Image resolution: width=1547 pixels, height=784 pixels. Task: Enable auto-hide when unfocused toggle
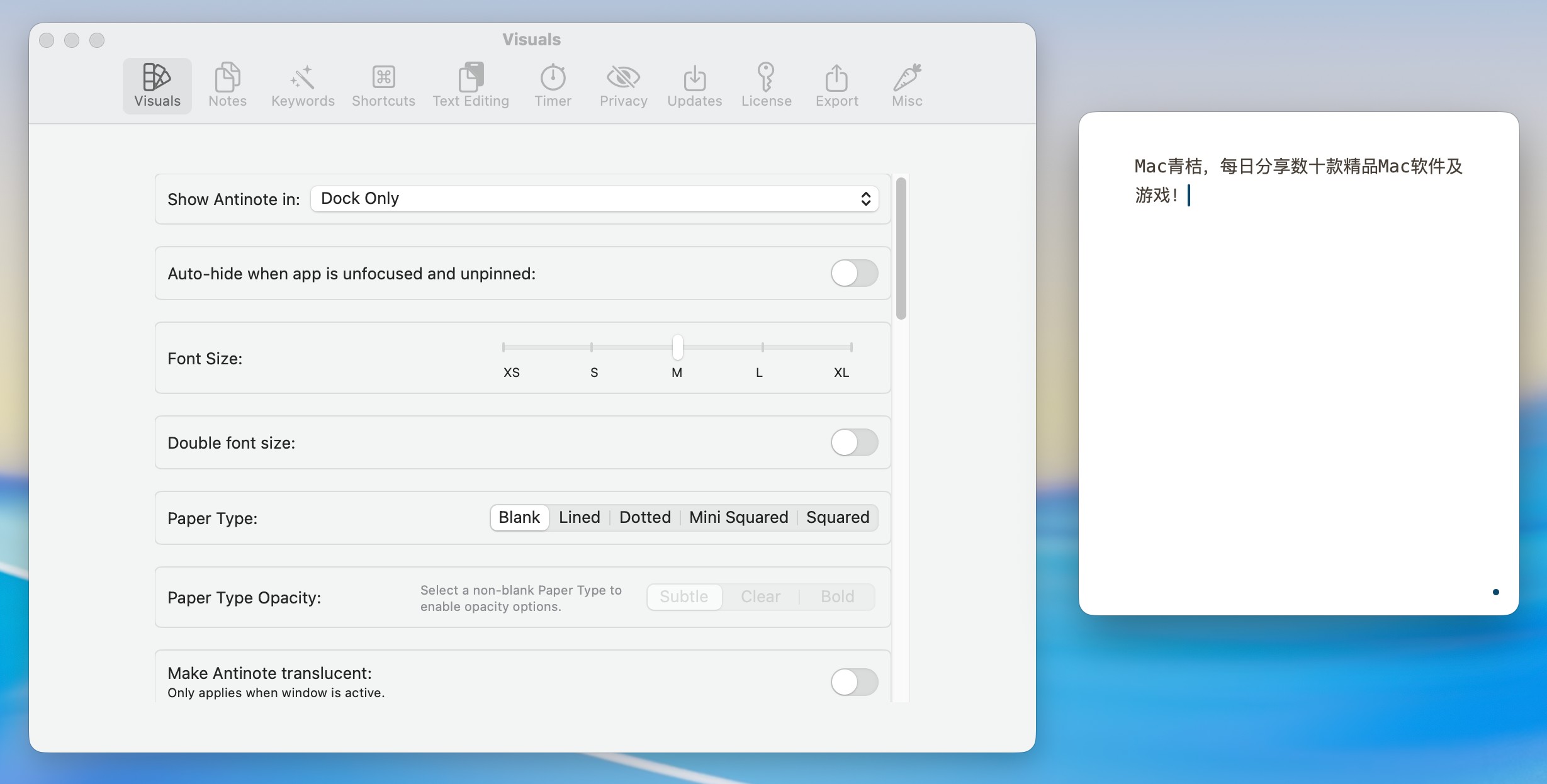854,273
